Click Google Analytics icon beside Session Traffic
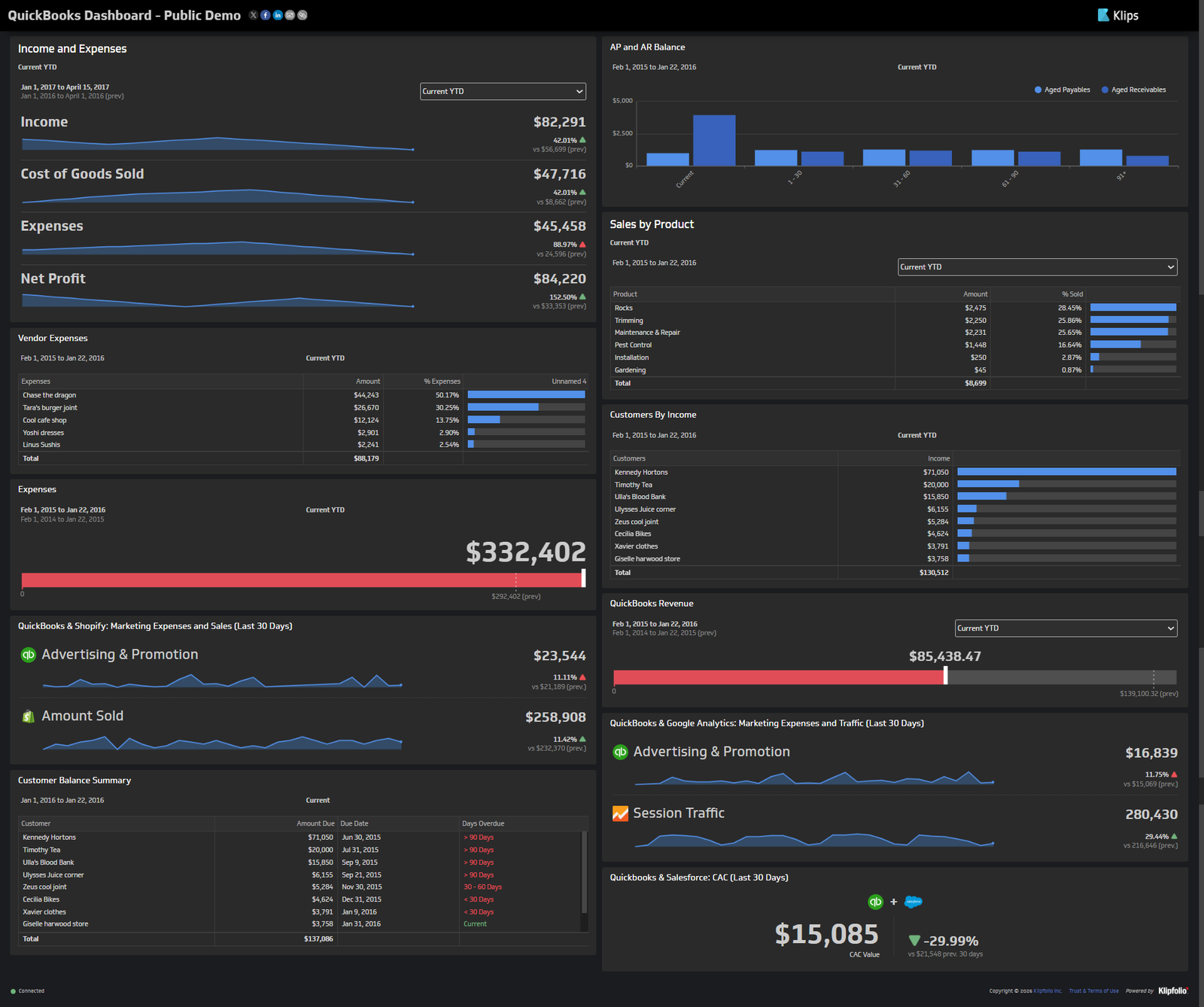Screen dimensions: 1204x1007 (x=620, y=814)
